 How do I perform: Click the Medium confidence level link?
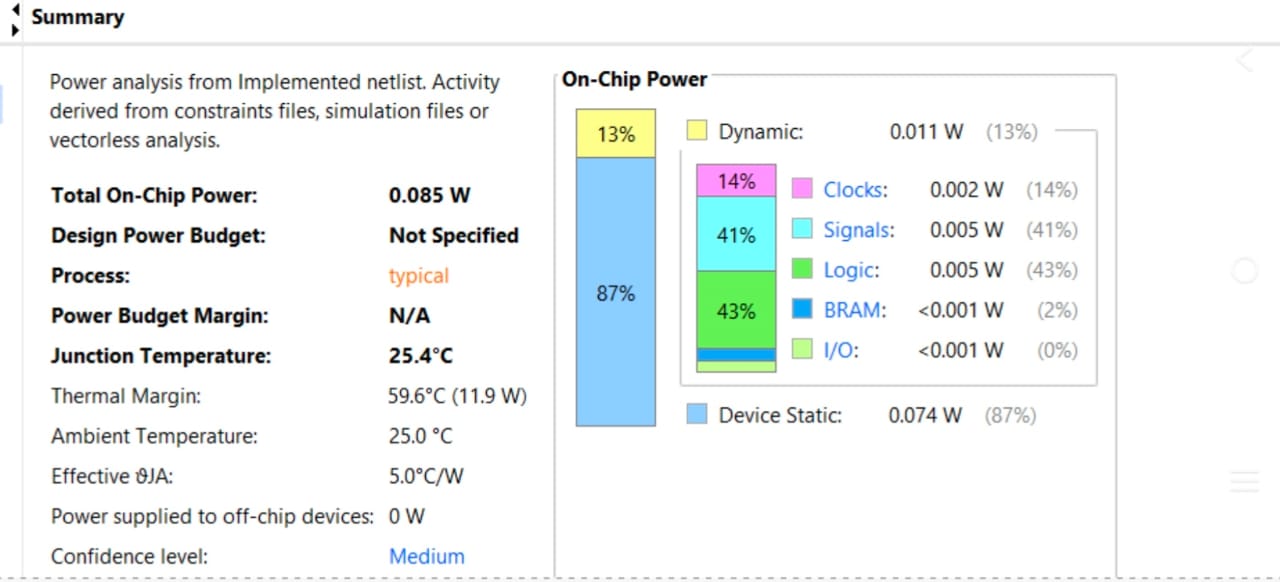pos(427,556)
